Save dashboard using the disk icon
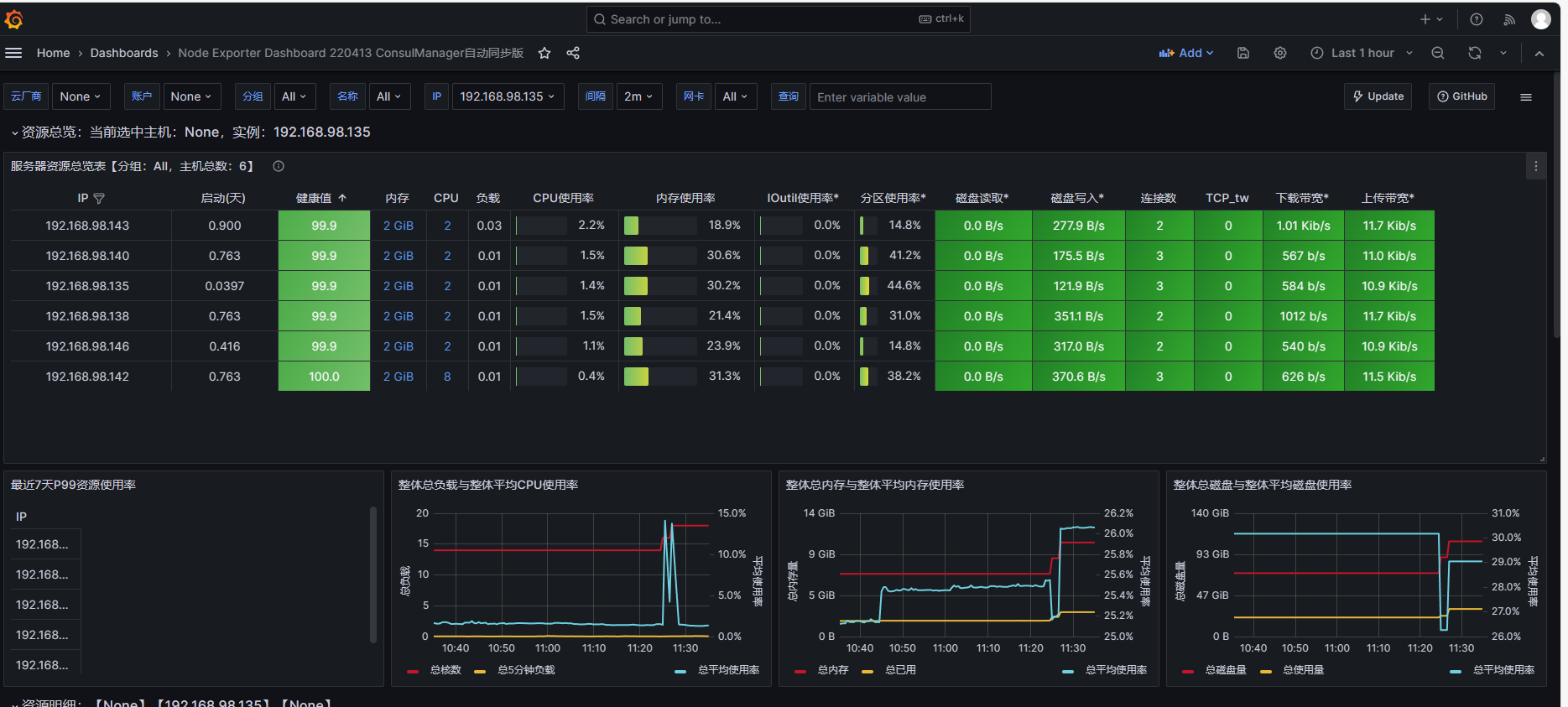 [x=1243, y=53]
